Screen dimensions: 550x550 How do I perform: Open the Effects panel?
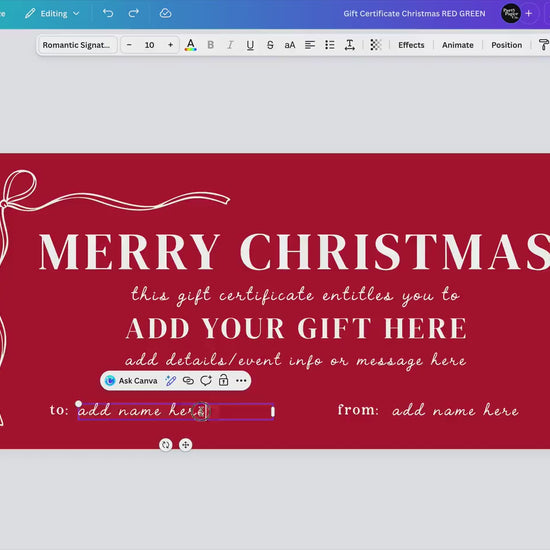click(411, 45)
